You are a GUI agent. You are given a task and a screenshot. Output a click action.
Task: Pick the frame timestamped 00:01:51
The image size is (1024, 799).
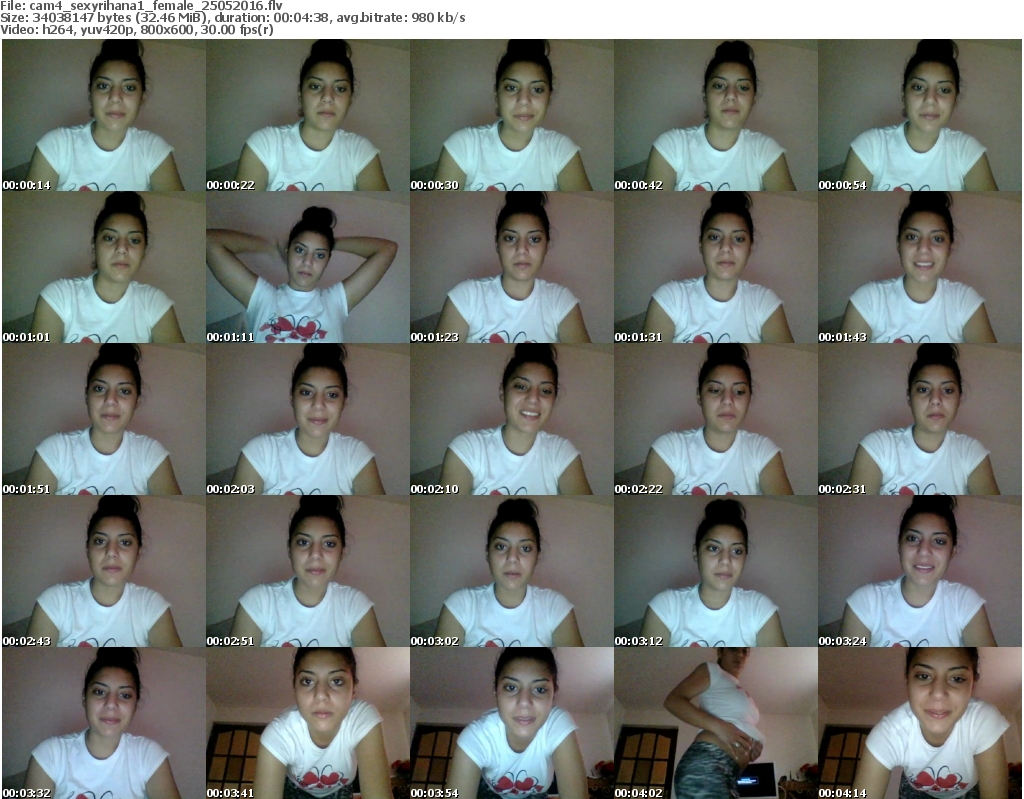104,419
